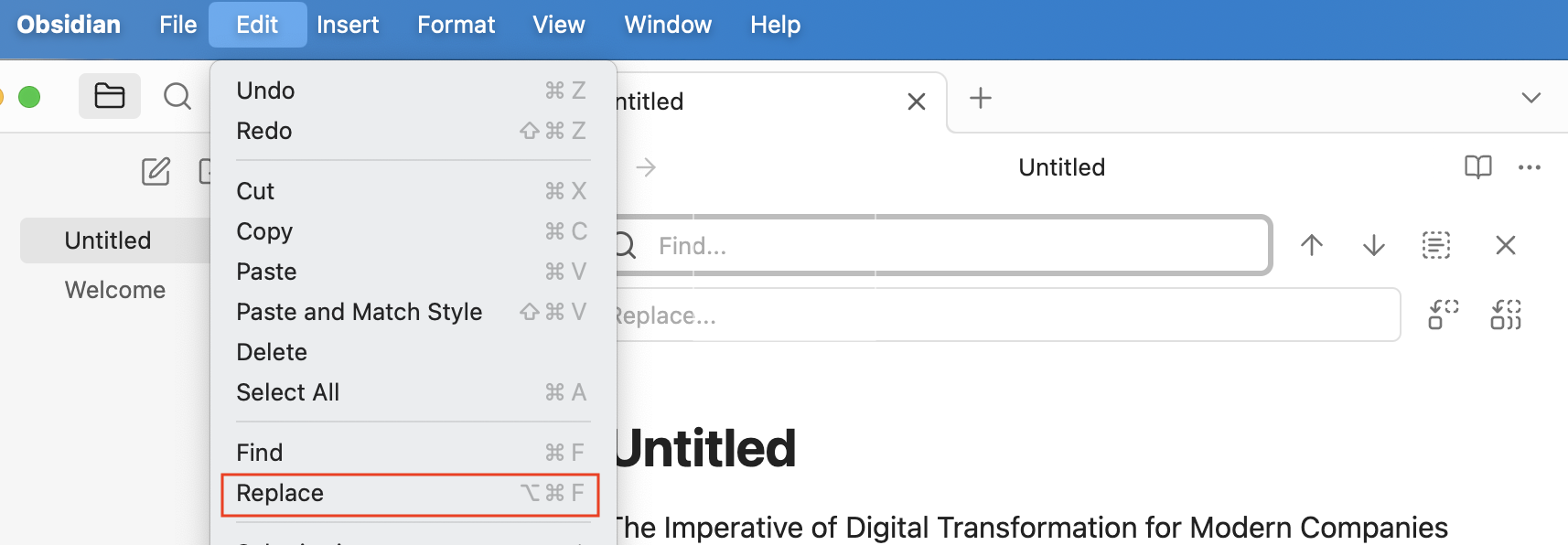Select Paste and Match Style
This screenshot has height=545, width=1568.
tap(360, 312)
